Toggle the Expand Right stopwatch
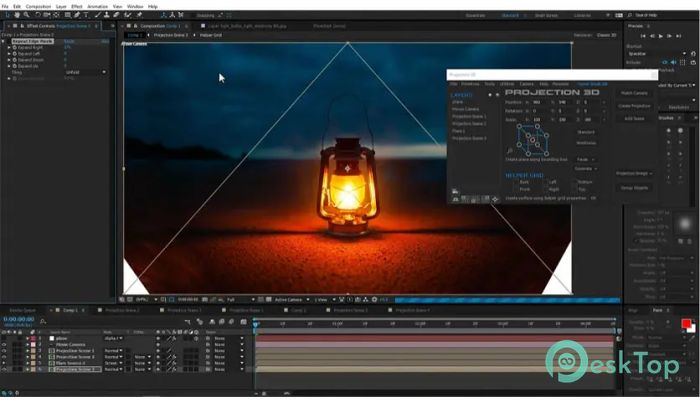The height and width of the screenshot is (400, 700). point(14,47)
